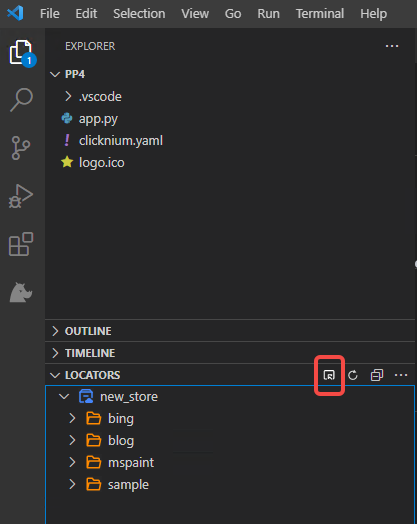Viewport: 417px width, 524px height.
Task: Collapse all in Locators panel
Action: coord(377,375)
